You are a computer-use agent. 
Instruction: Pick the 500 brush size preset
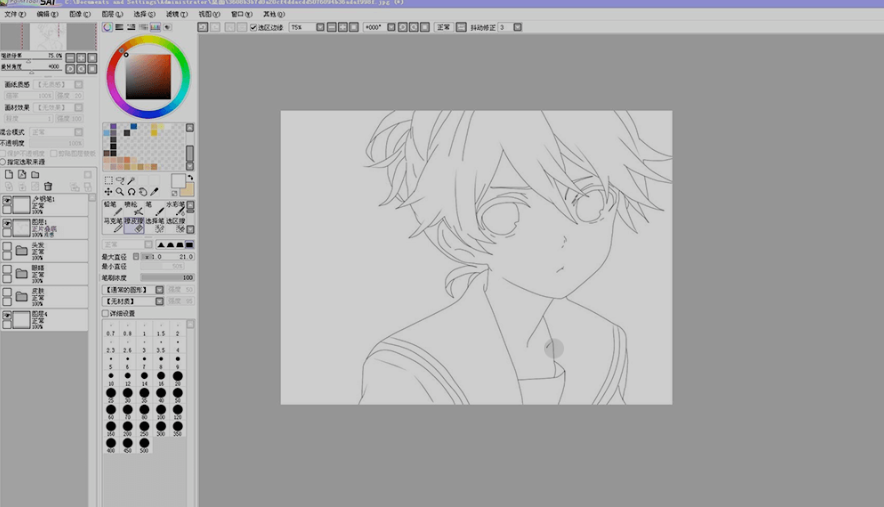(x=144, y=445)
